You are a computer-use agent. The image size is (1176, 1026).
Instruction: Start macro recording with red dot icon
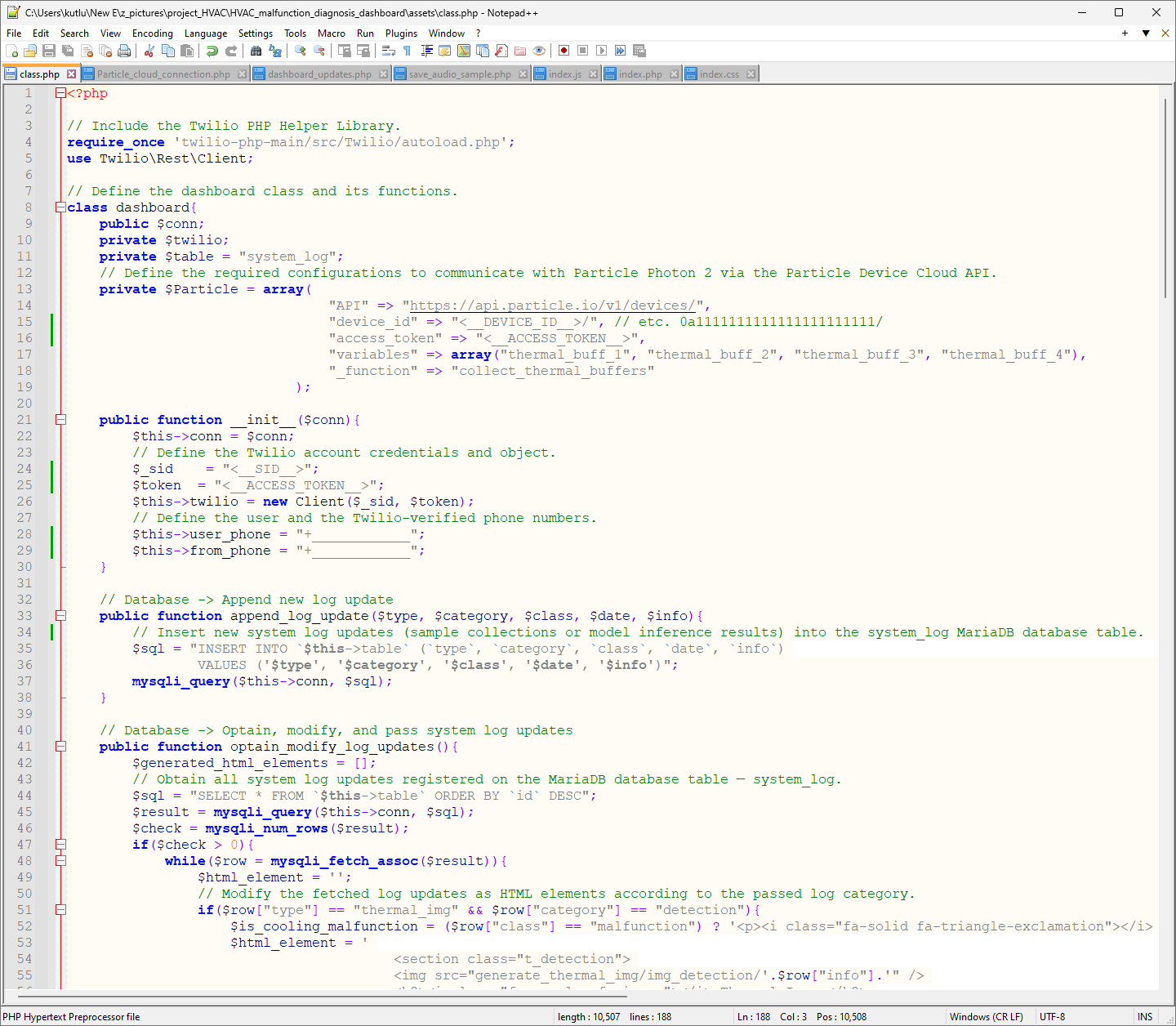[x=563, y=51]
